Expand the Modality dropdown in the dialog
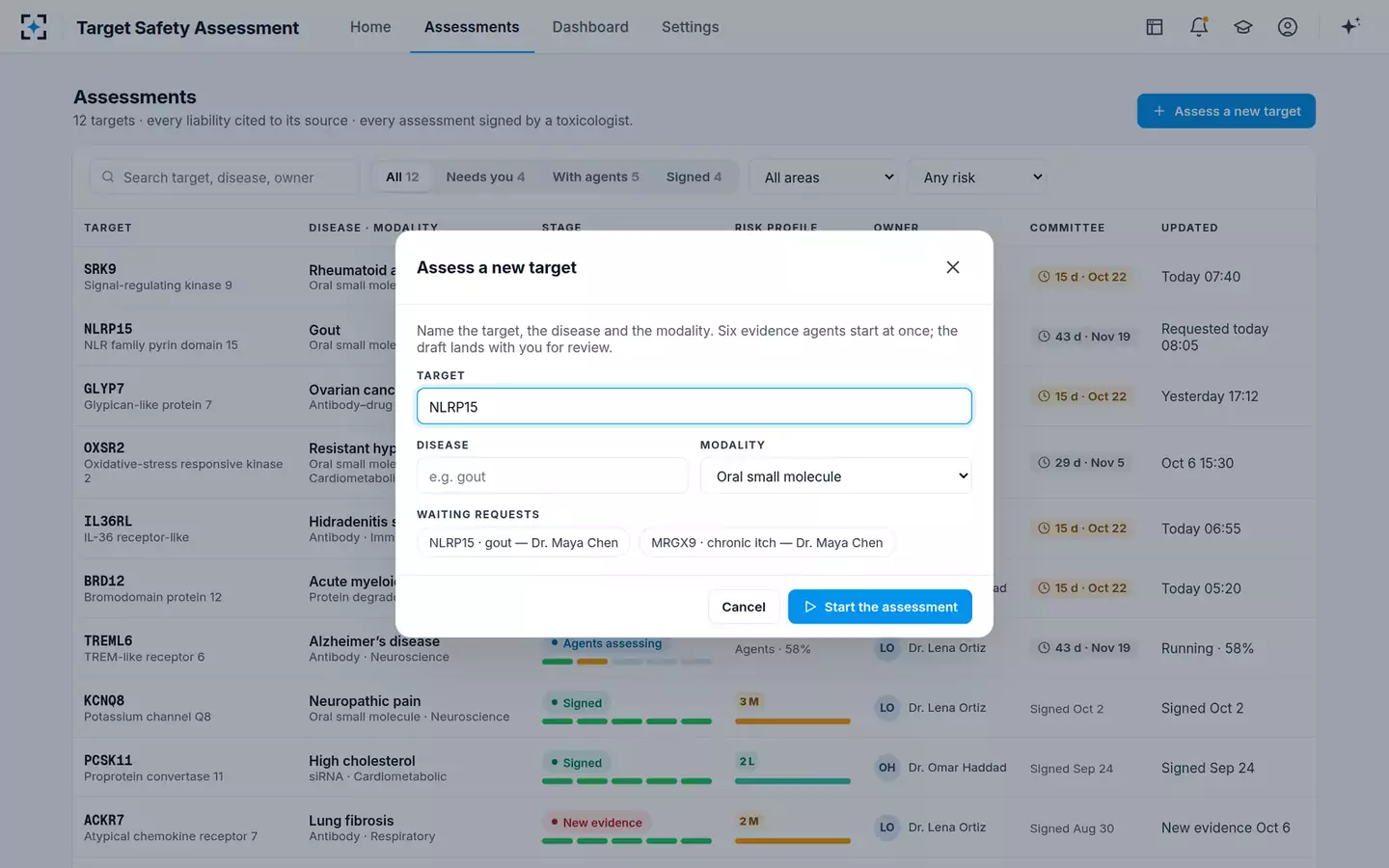 coord(836,476)
